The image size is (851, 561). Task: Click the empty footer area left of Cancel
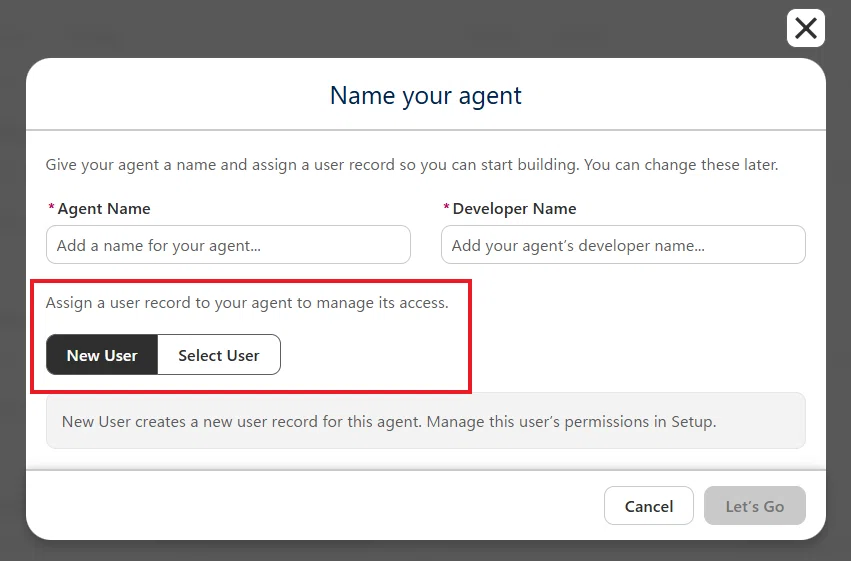[315, 506]
